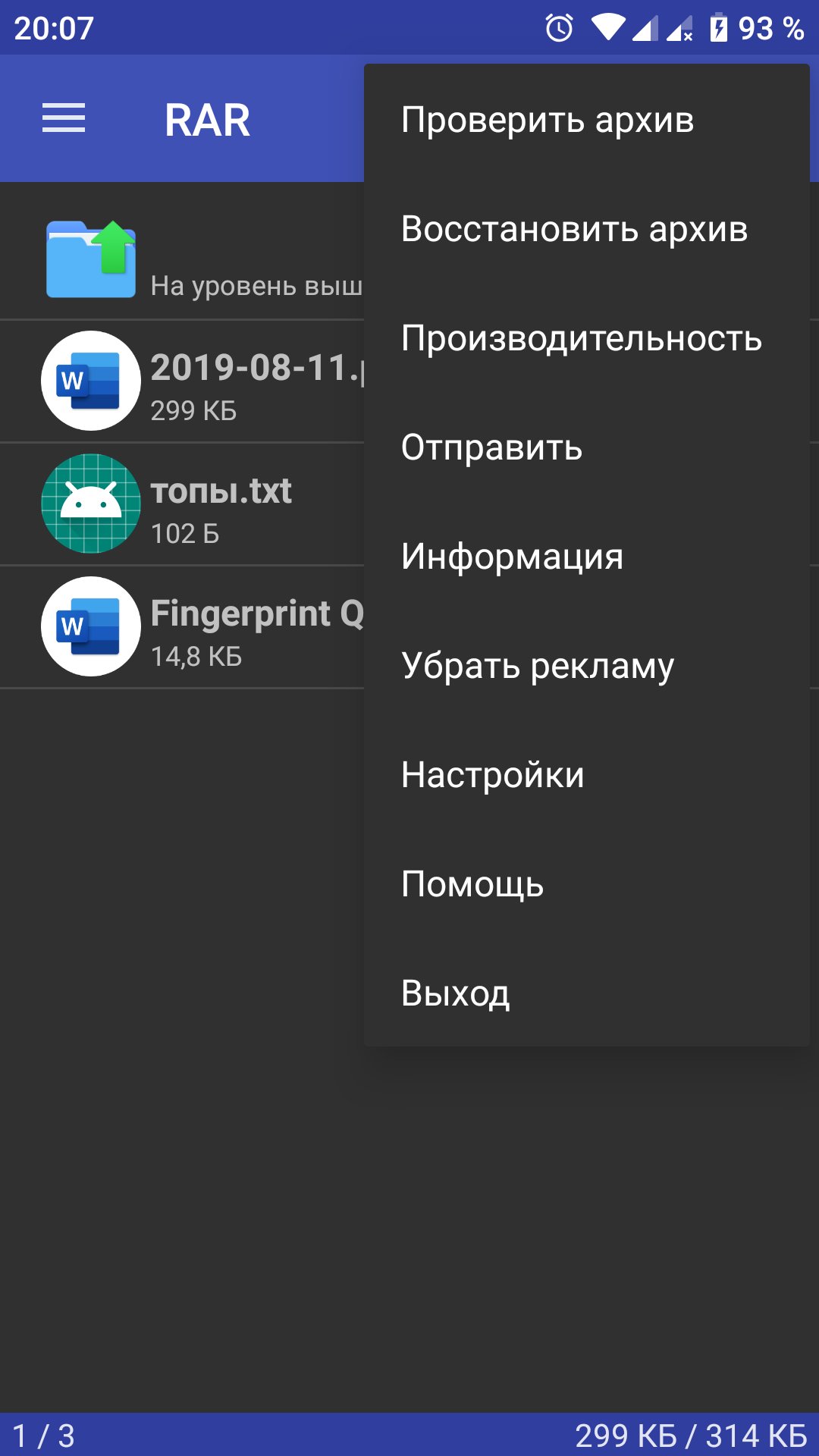Tap the Wi-Fi status bar icon

point(608,29)
